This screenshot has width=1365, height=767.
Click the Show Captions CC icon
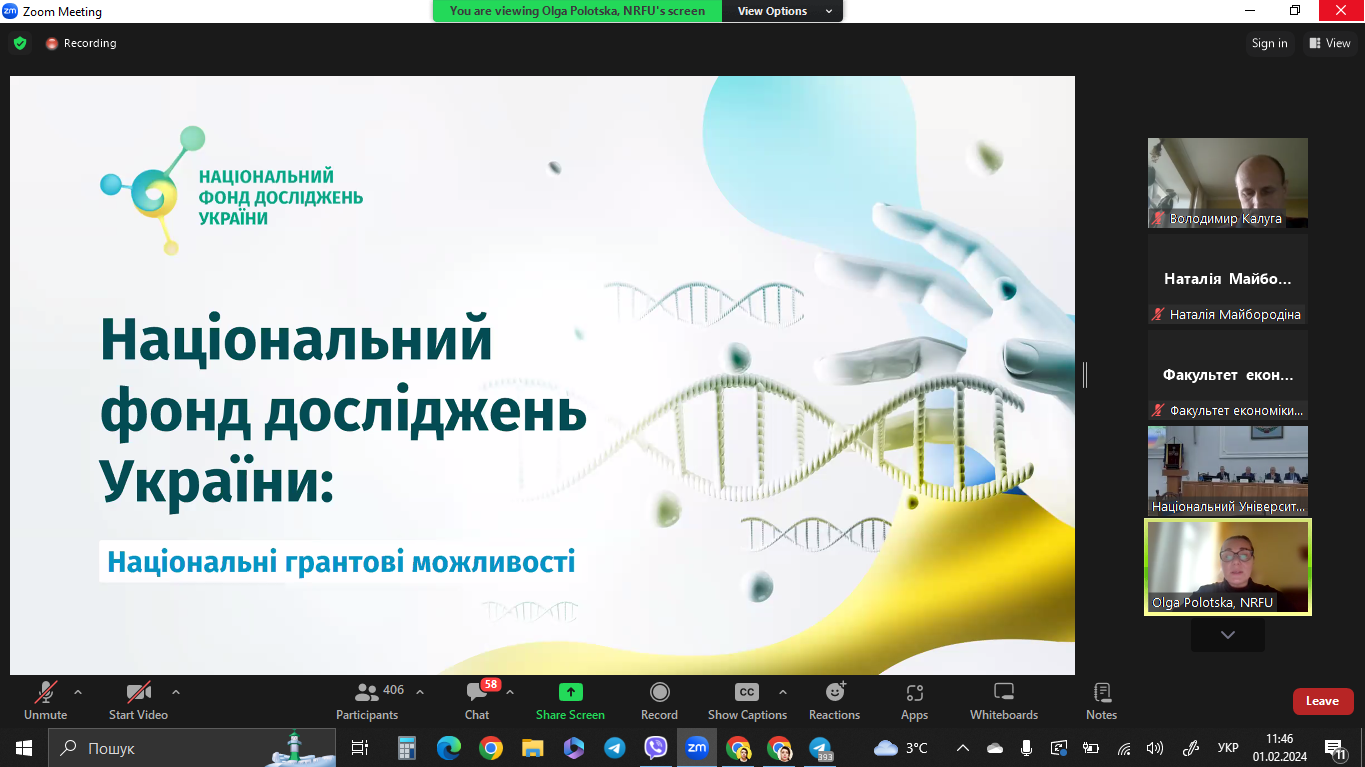(747, 692)
